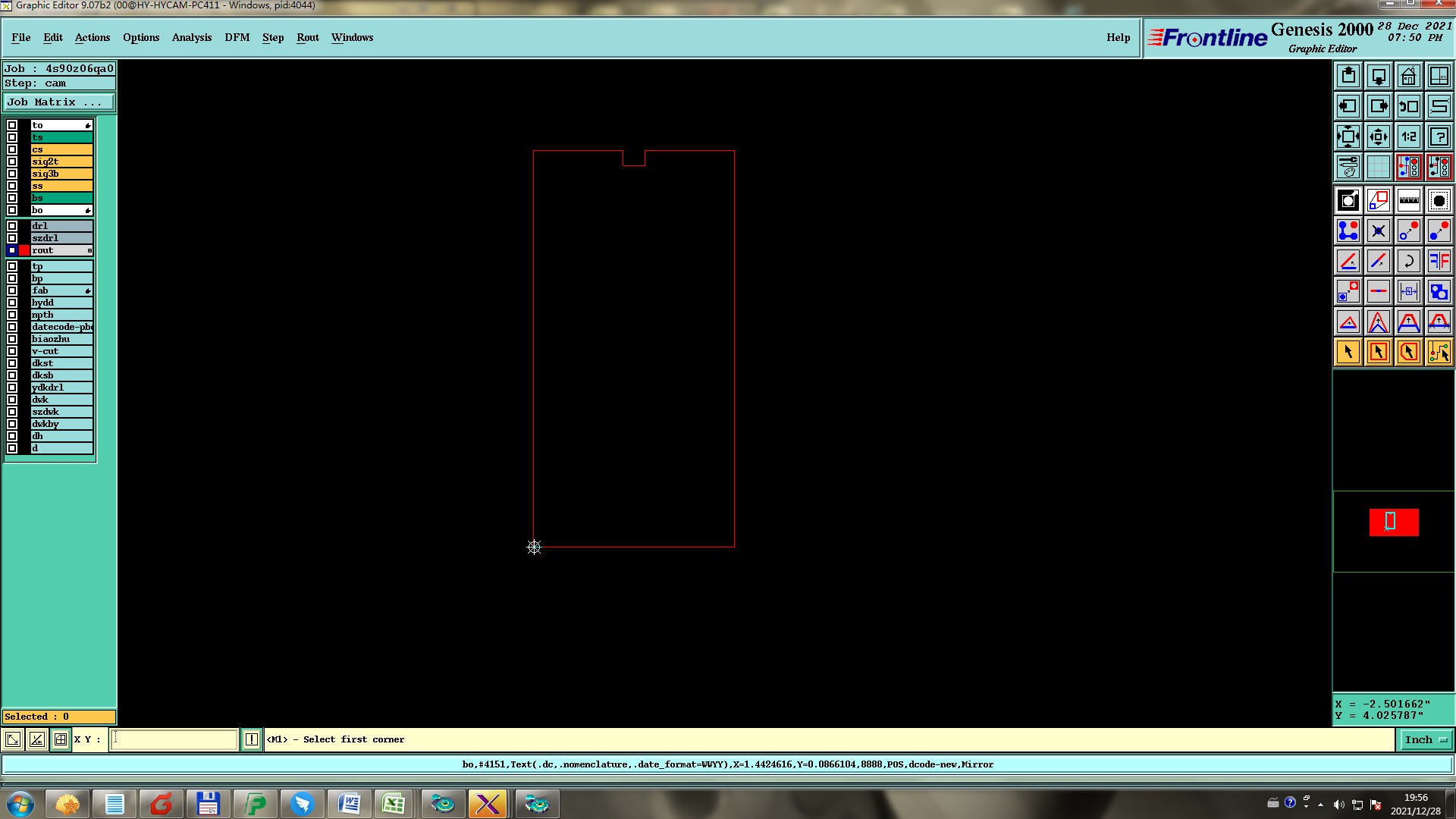Viewport: 1456px width, 819px height.
Task: Open the DFM menu
Action: [237, 37]
